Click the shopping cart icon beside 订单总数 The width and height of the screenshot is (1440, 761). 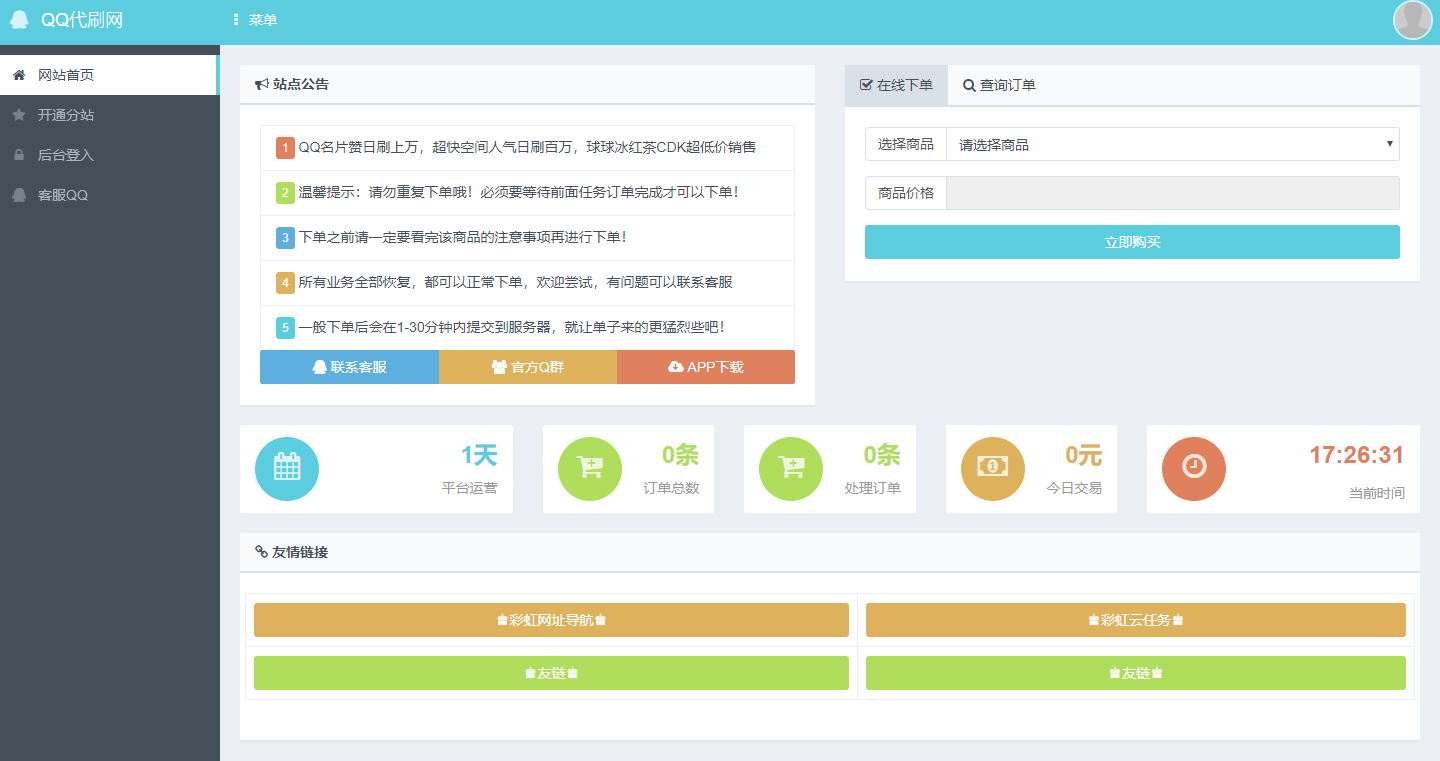(589, 468)
